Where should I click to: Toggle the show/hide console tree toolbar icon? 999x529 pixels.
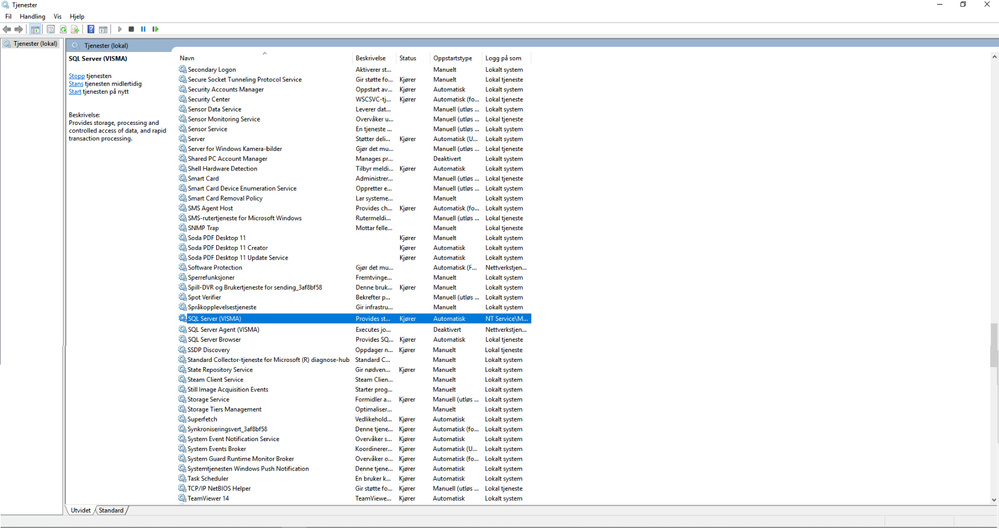coord(36,29)
